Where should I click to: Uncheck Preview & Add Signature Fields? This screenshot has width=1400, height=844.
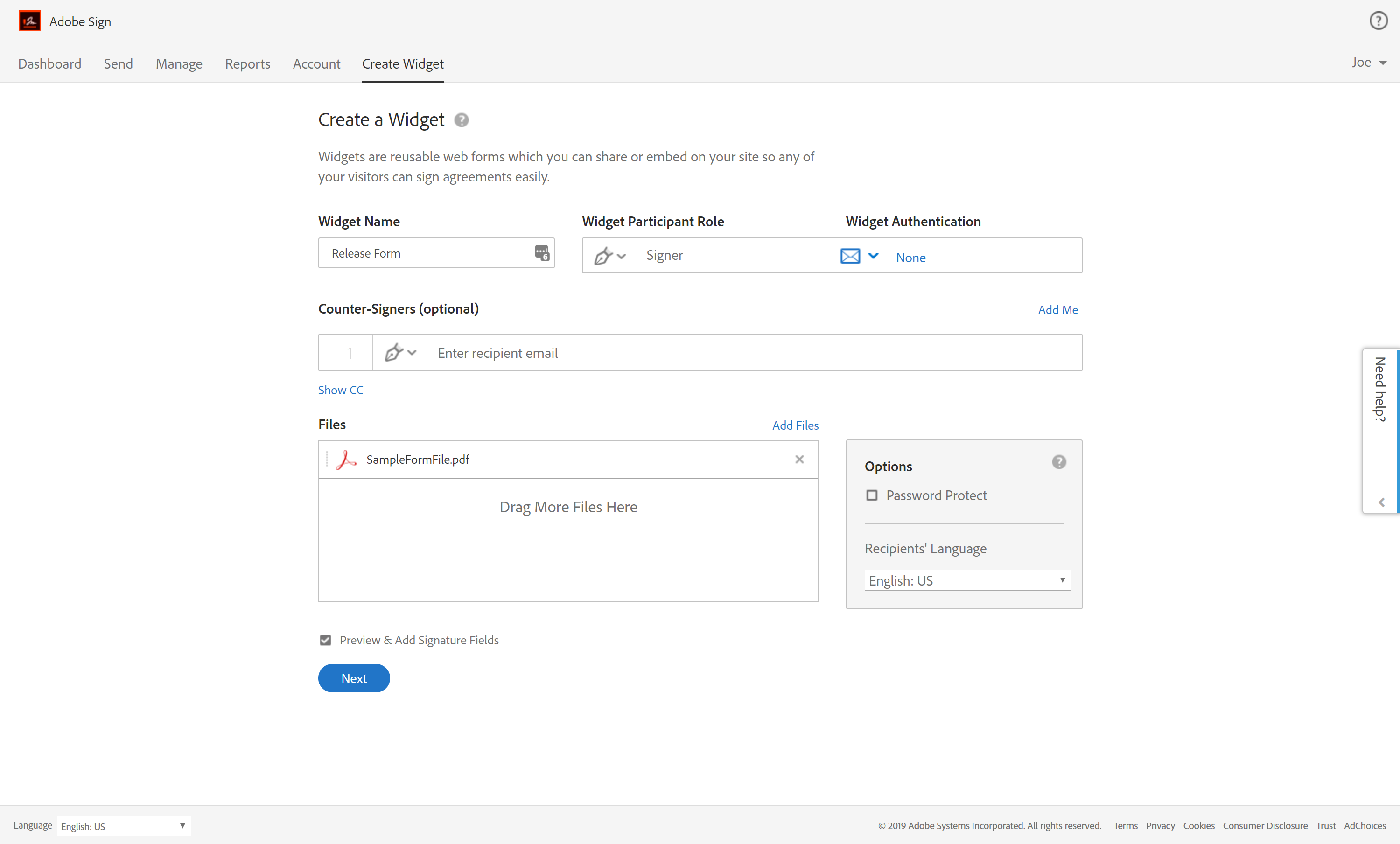325,640
